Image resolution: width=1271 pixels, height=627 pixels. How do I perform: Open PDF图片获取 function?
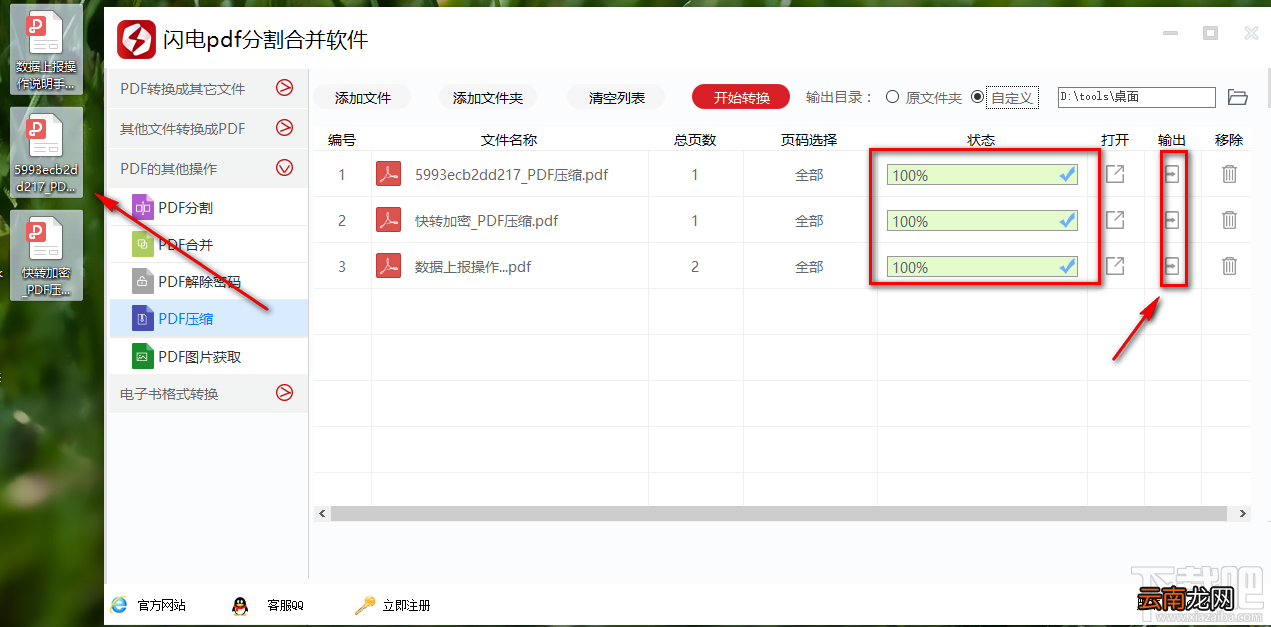[x=208, y=357]
